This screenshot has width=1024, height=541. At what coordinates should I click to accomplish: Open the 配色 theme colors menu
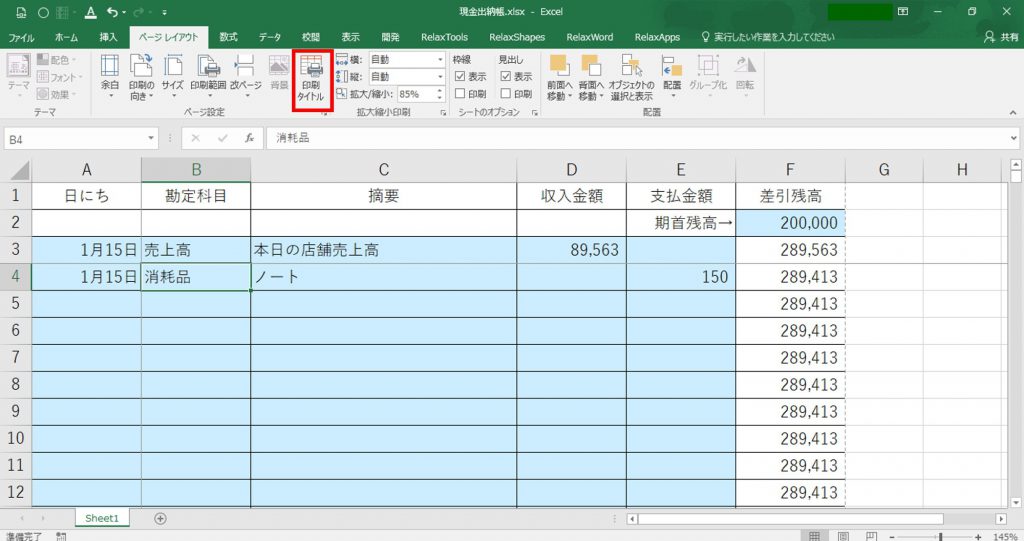[x=56, y=59]
